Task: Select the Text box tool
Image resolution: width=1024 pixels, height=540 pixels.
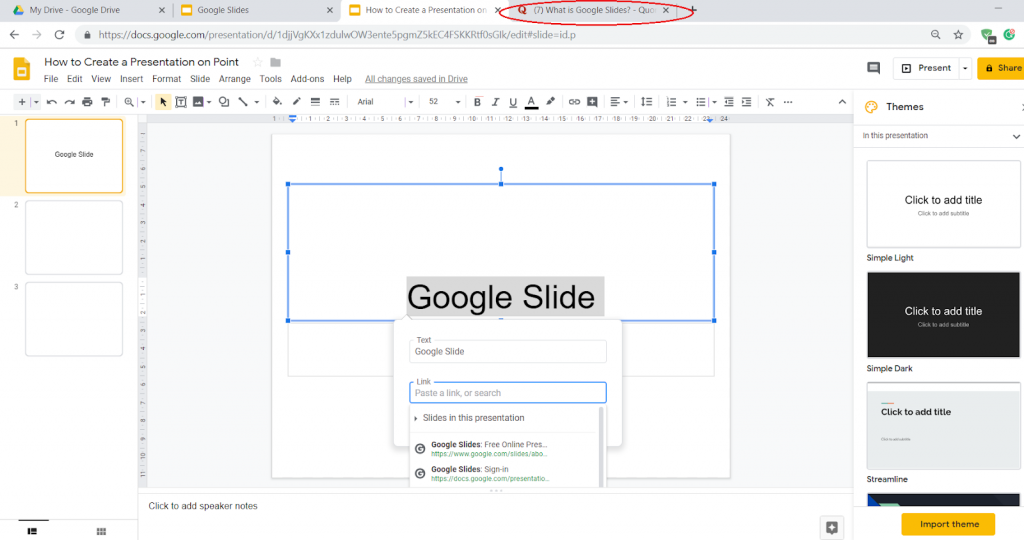Action: (x=181, y=102)
